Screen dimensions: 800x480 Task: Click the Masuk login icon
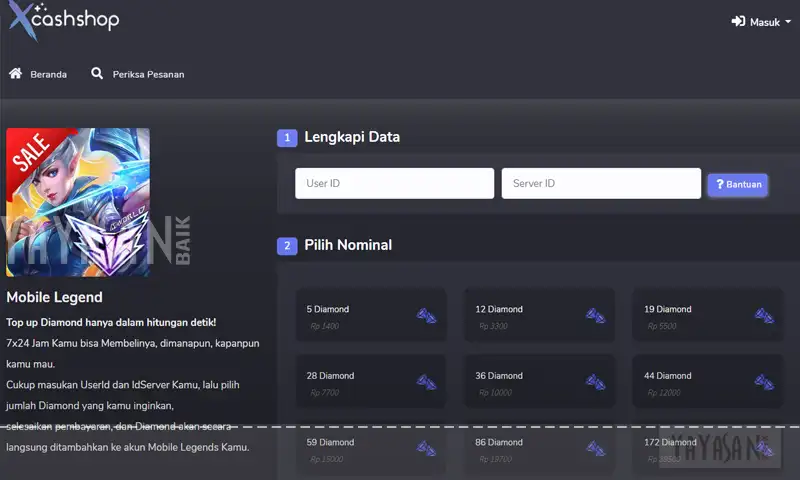[x=738, y=21]
